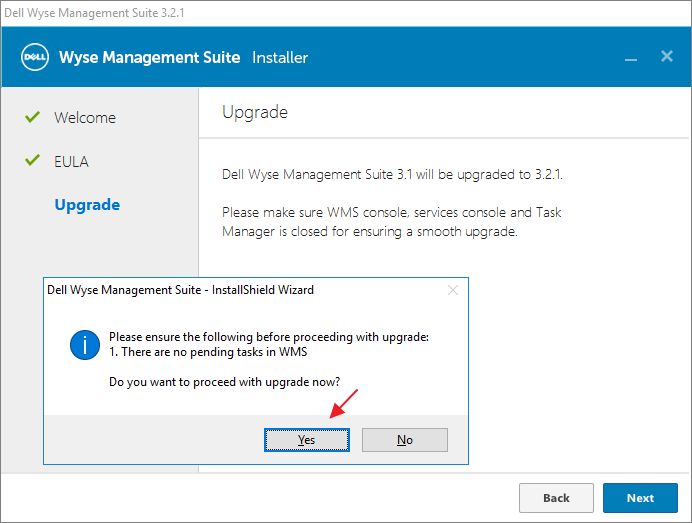Screen dimensions: 692x523
Task: Close the Wyse Management Suite installer
Action: (667, 57)
